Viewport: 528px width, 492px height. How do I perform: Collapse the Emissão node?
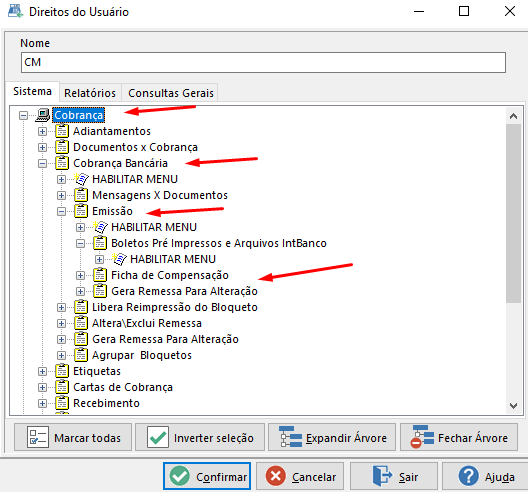(61, 211)
